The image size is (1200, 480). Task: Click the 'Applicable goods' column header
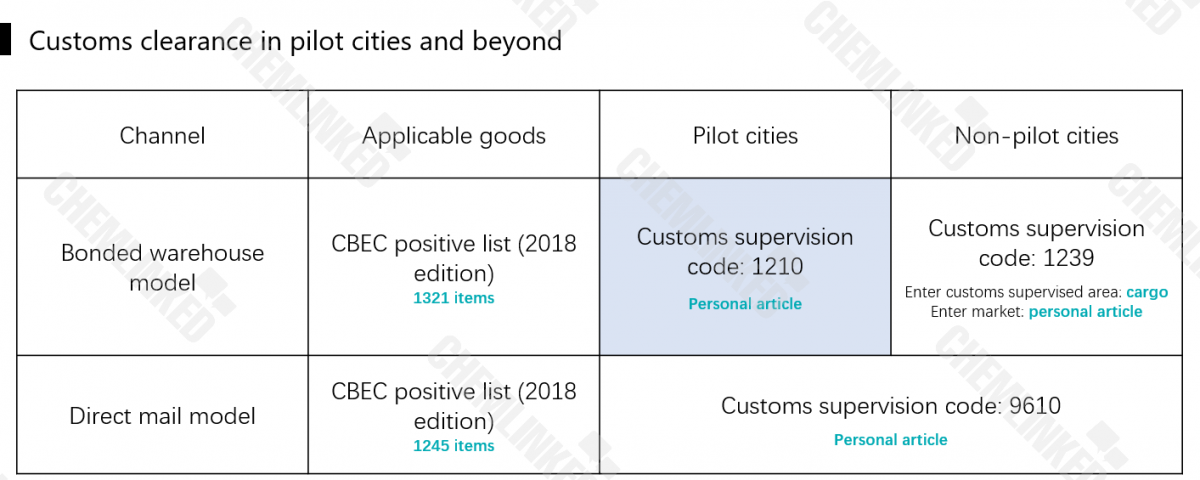click(454, 135)
